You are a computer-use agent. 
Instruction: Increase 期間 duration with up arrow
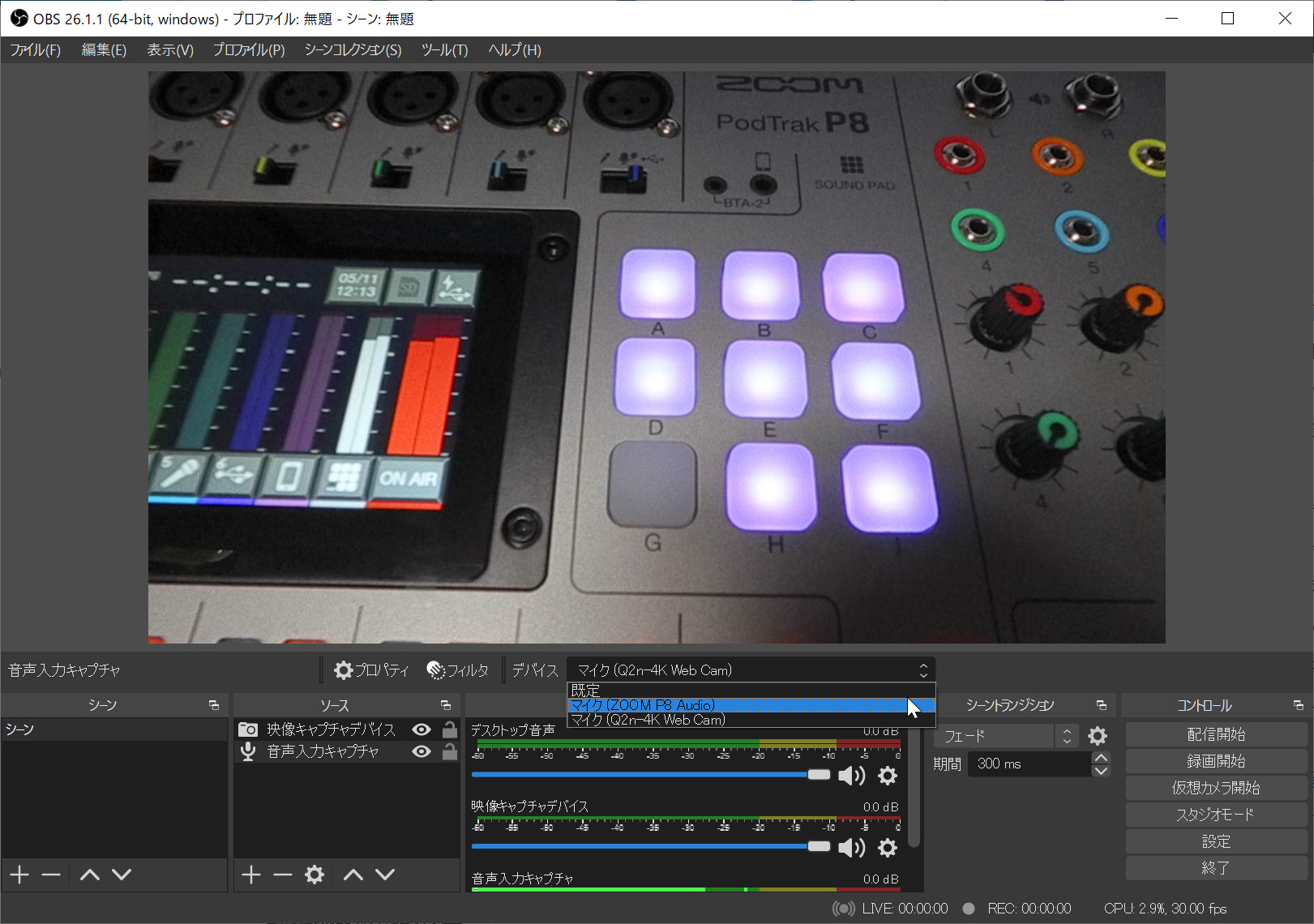pos(1100,758)
